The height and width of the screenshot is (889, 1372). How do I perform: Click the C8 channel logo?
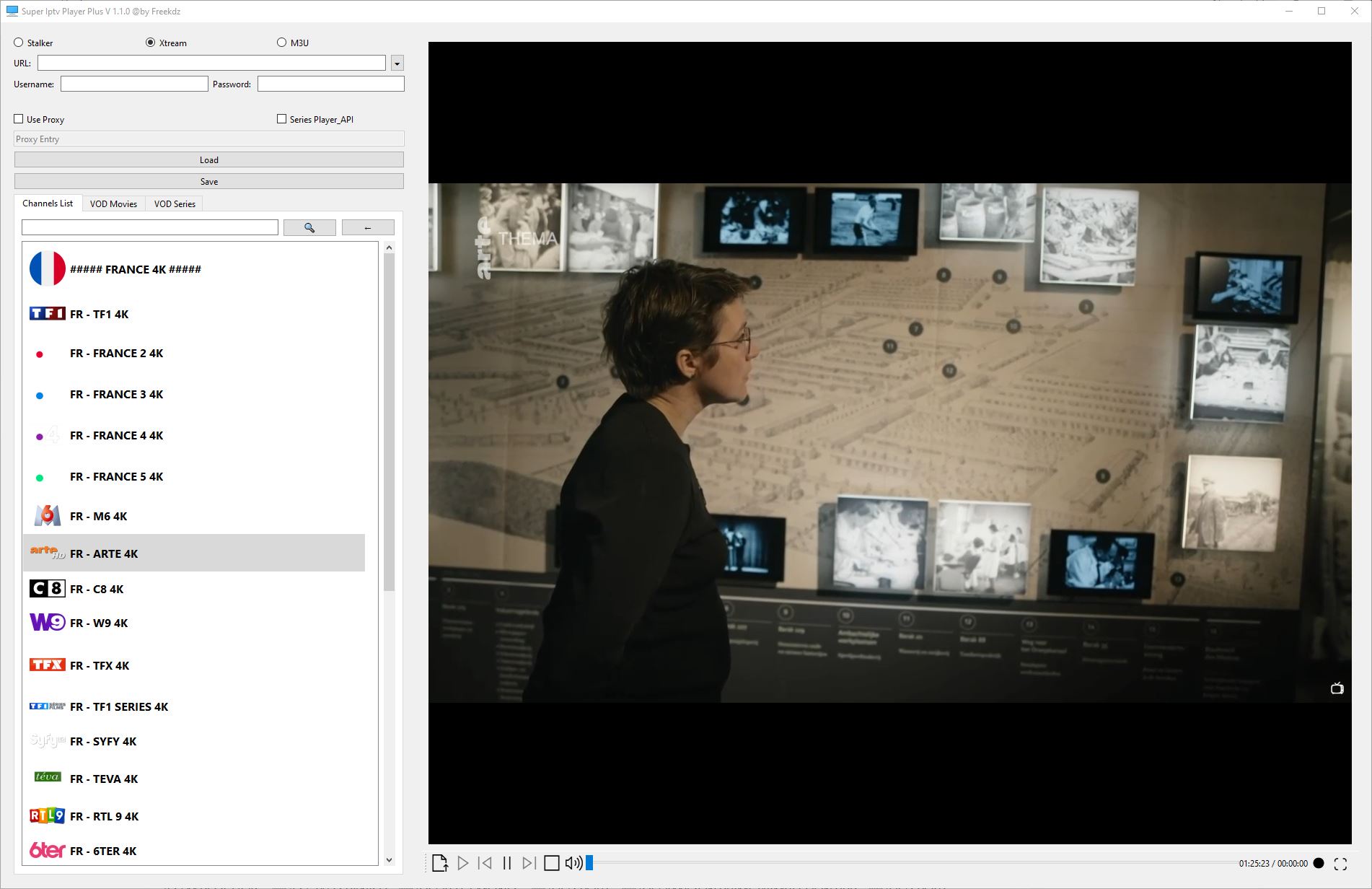coord(48,589)
